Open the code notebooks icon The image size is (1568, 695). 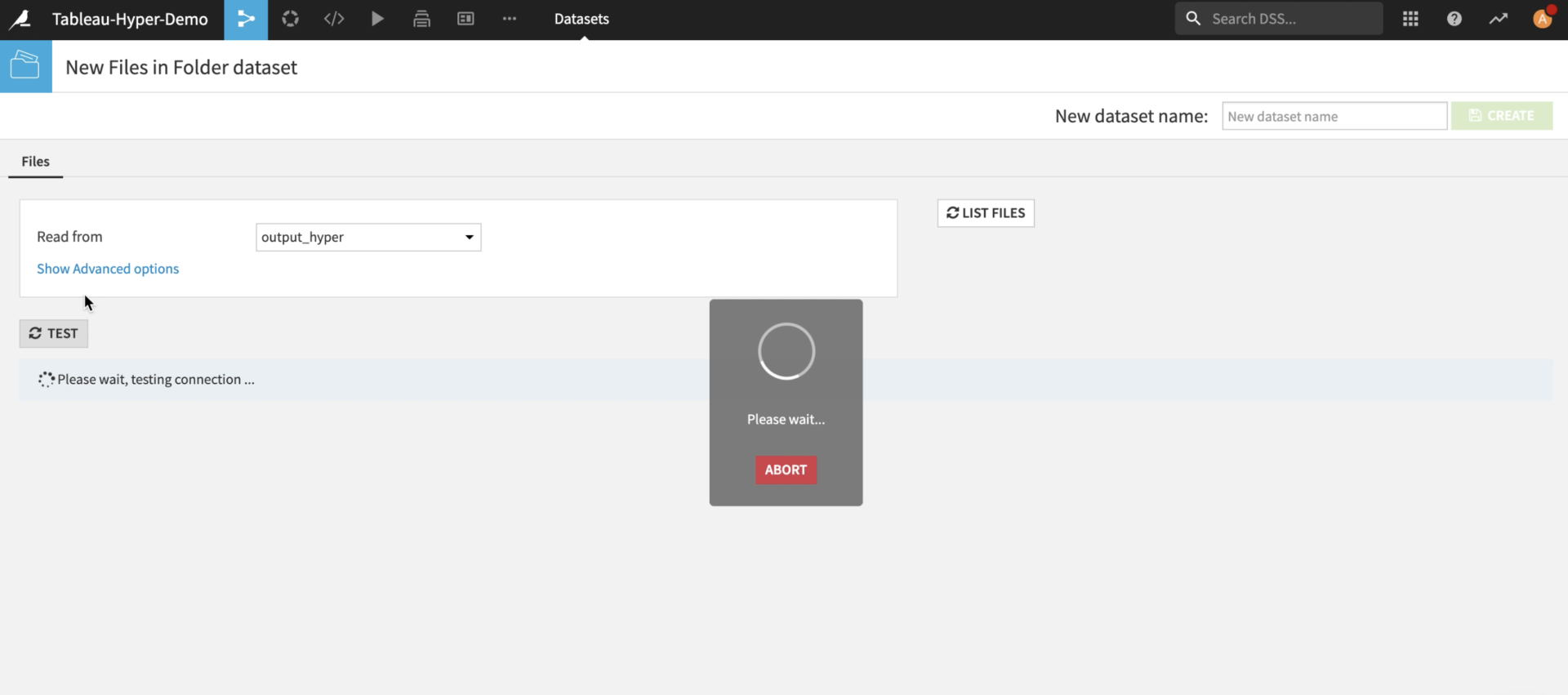click(x=334, y=19)
